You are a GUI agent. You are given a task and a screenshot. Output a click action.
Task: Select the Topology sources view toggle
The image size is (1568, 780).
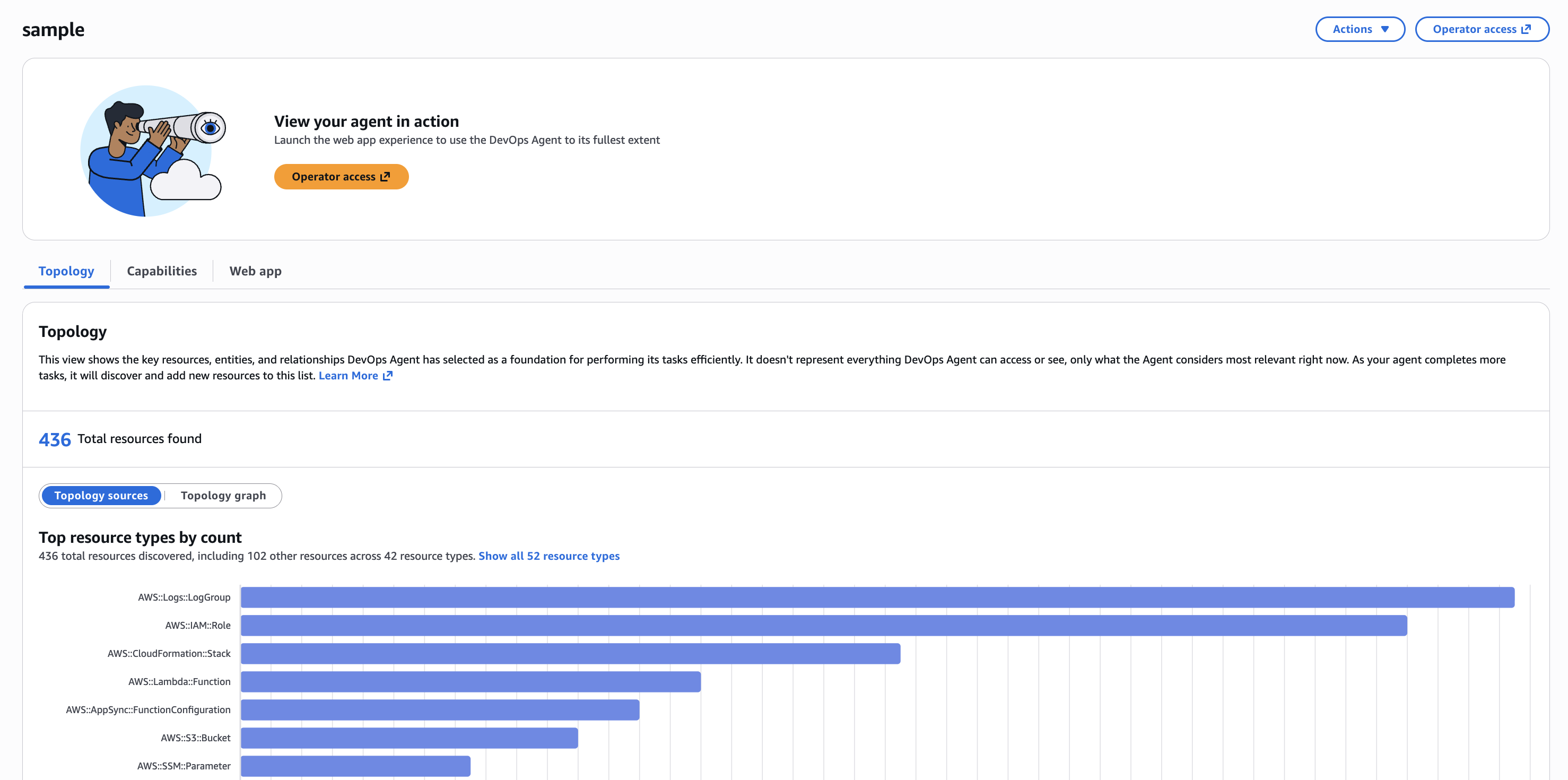pyautogui.click(x=101, y=496)
